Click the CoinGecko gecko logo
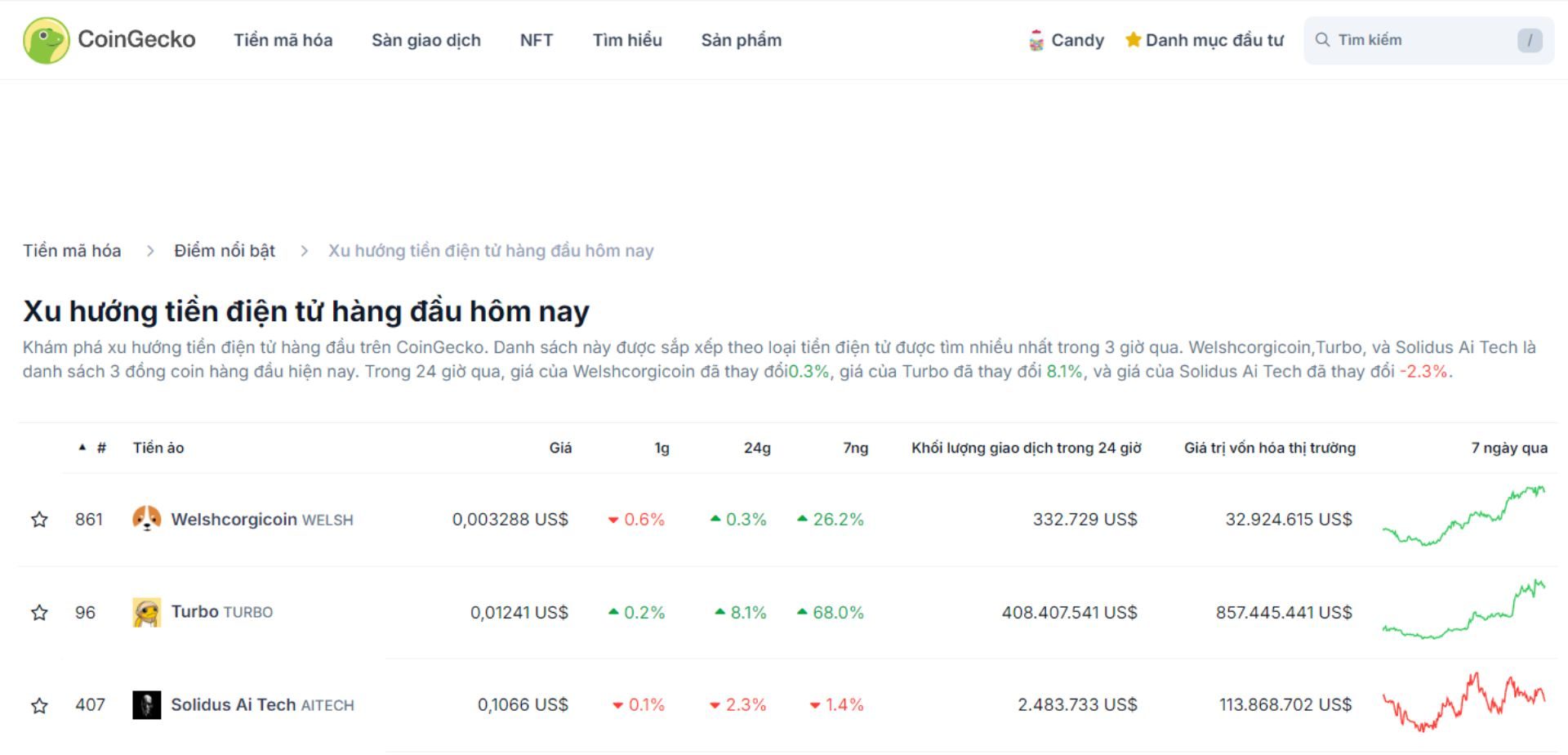 (x=47, y=39)
